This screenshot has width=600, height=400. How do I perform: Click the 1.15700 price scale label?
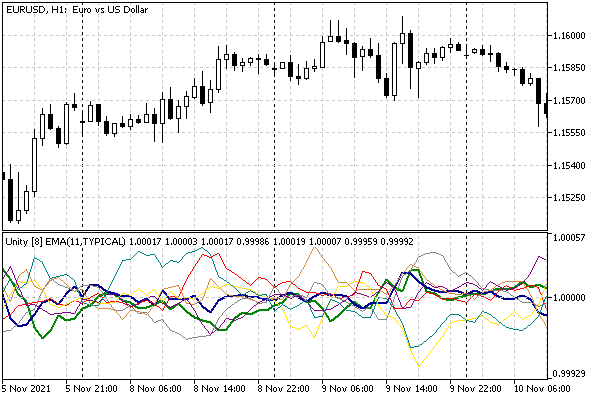coord(569,101)
